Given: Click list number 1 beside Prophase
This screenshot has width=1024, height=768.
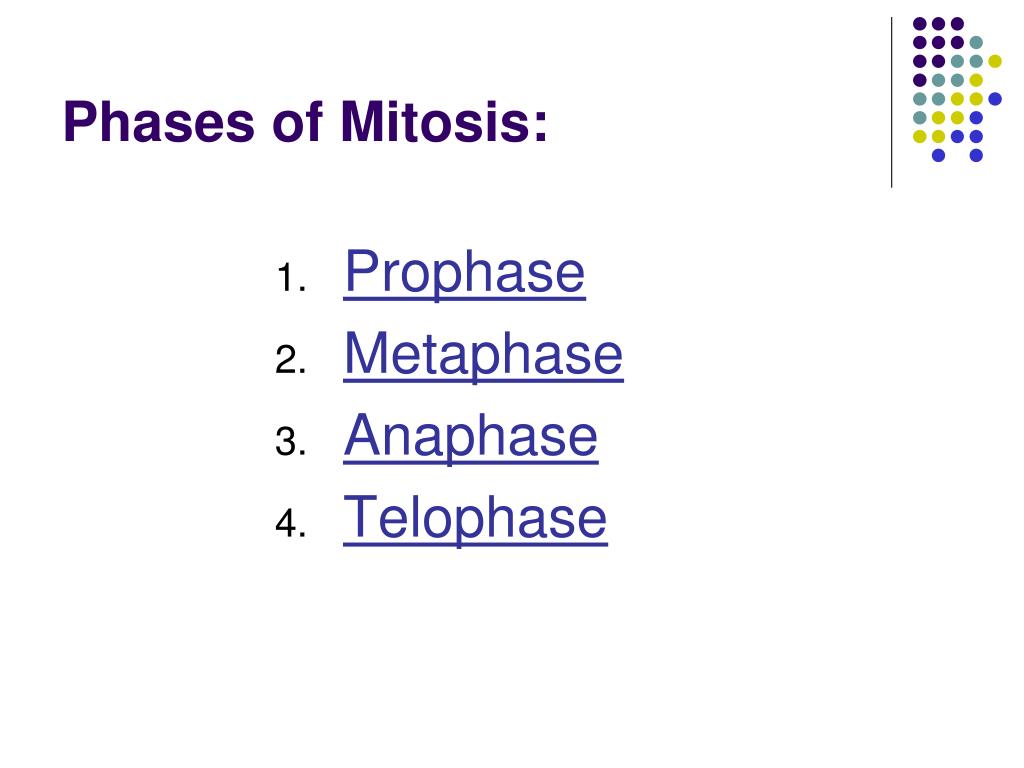Looking at the screenshot, I should [x=291, y=279].
